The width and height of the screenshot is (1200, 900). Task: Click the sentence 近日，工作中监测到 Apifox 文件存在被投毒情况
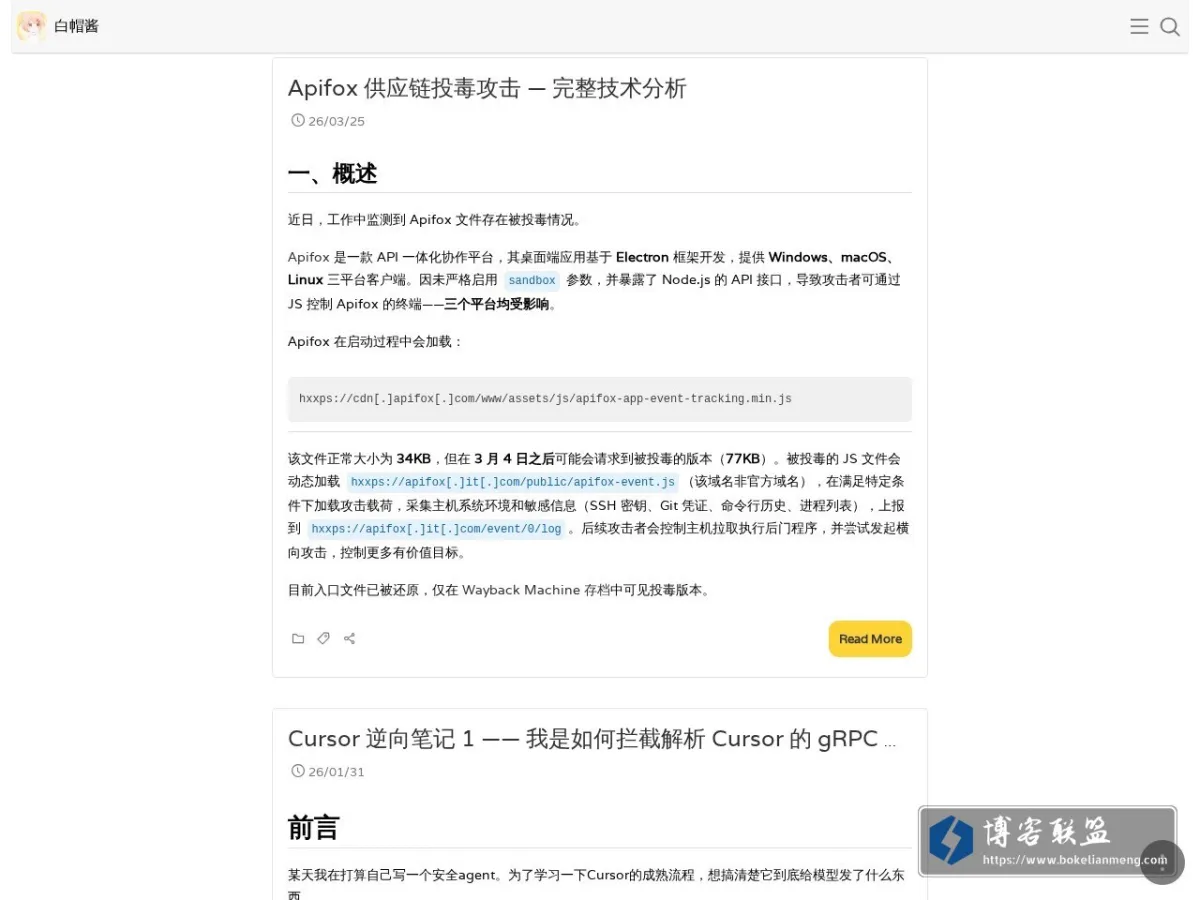(435, 220)
